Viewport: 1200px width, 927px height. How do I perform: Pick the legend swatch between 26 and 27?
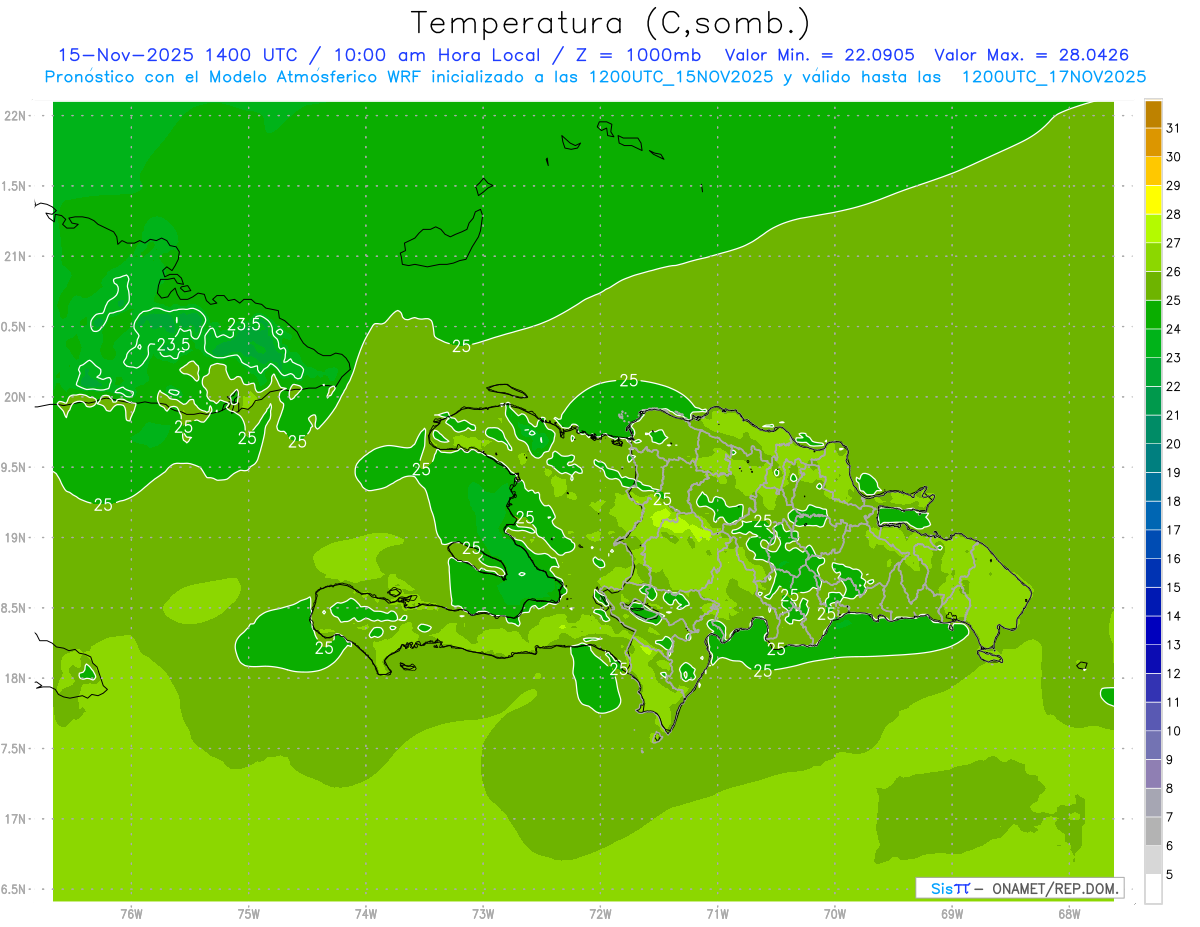pos(1153,257)
